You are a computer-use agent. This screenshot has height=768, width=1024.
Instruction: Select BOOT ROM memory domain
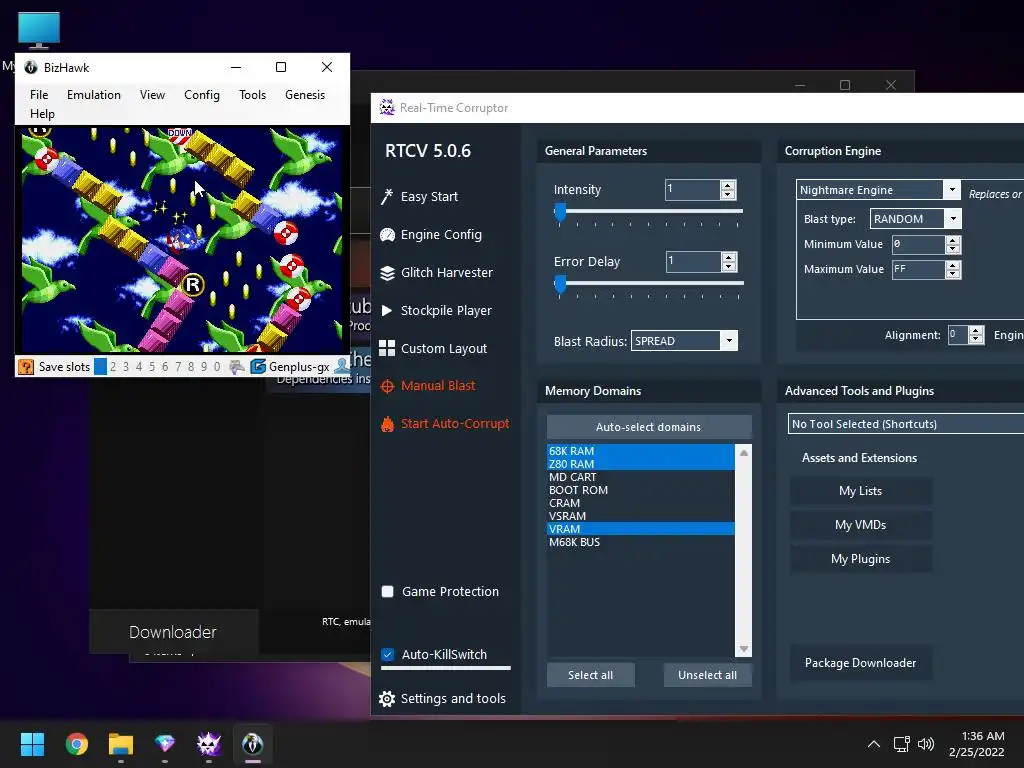(x=641, y=490)
